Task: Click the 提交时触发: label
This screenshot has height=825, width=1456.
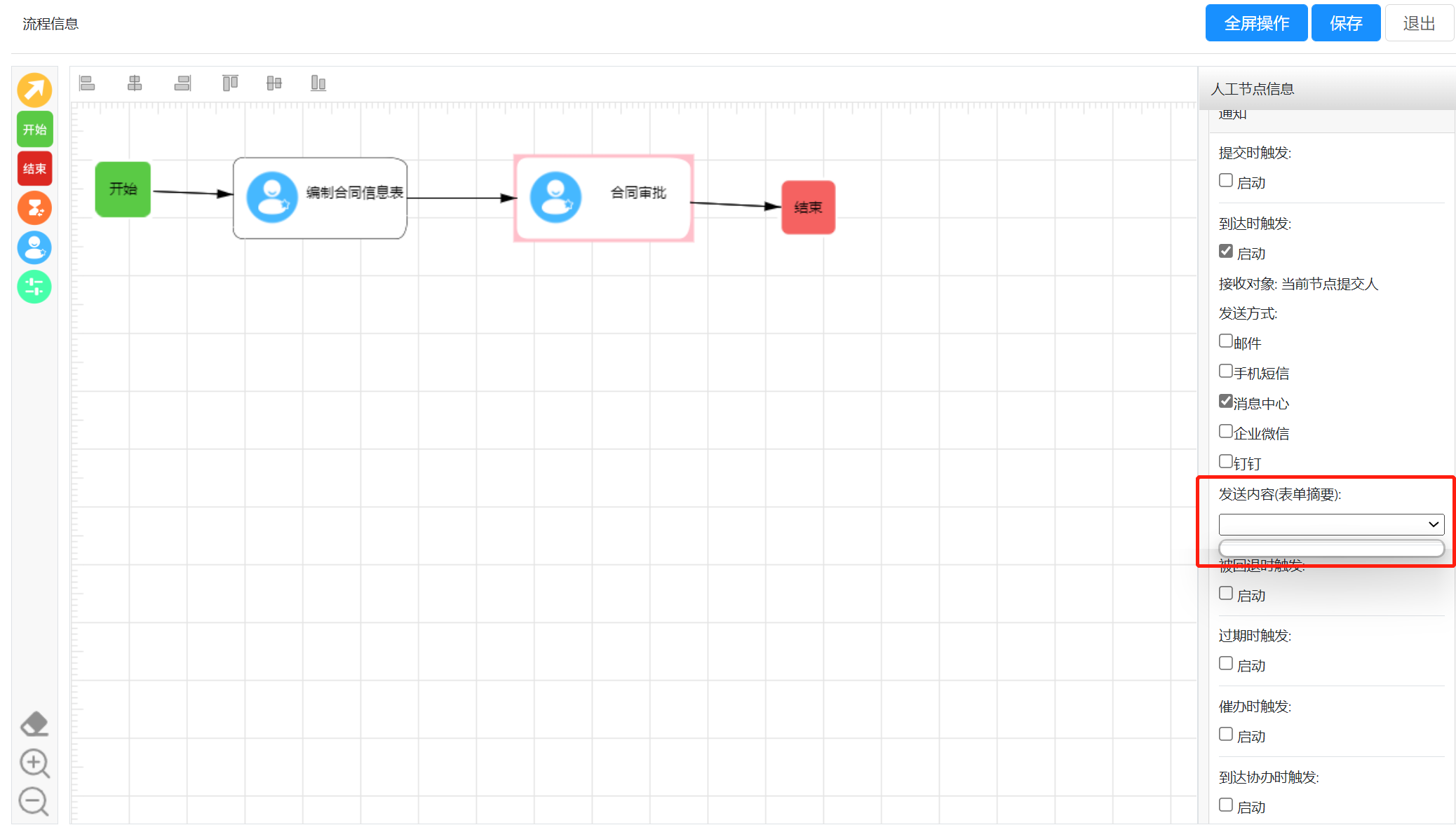Action: (1255, 153)
